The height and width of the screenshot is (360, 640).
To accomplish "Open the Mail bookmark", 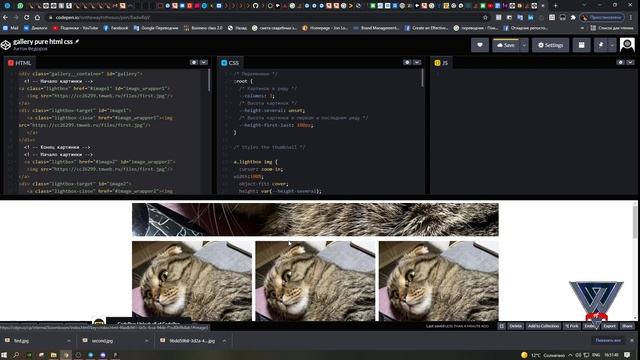I will tap(11, 28).
